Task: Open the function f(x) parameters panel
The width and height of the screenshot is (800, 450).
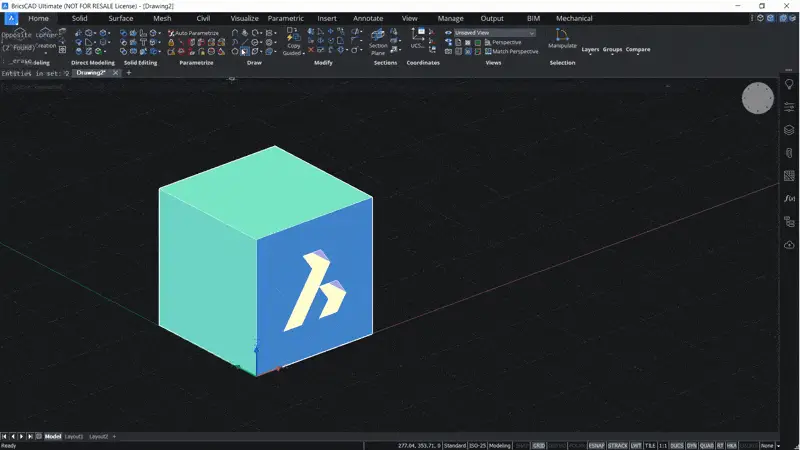Action: (x=789, y=199)
